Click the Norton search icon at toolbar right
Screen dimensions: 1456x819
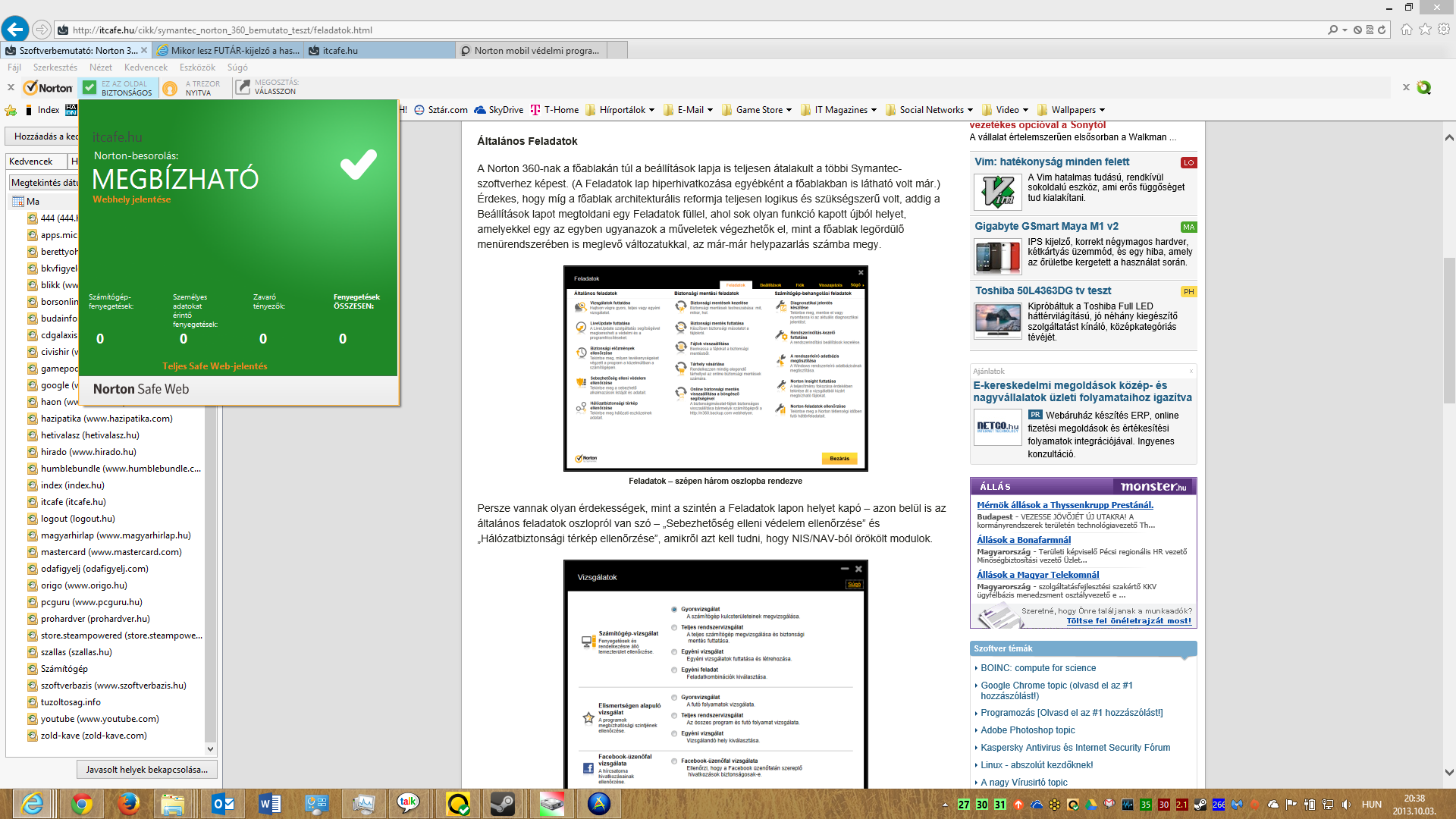[1424, 87]
